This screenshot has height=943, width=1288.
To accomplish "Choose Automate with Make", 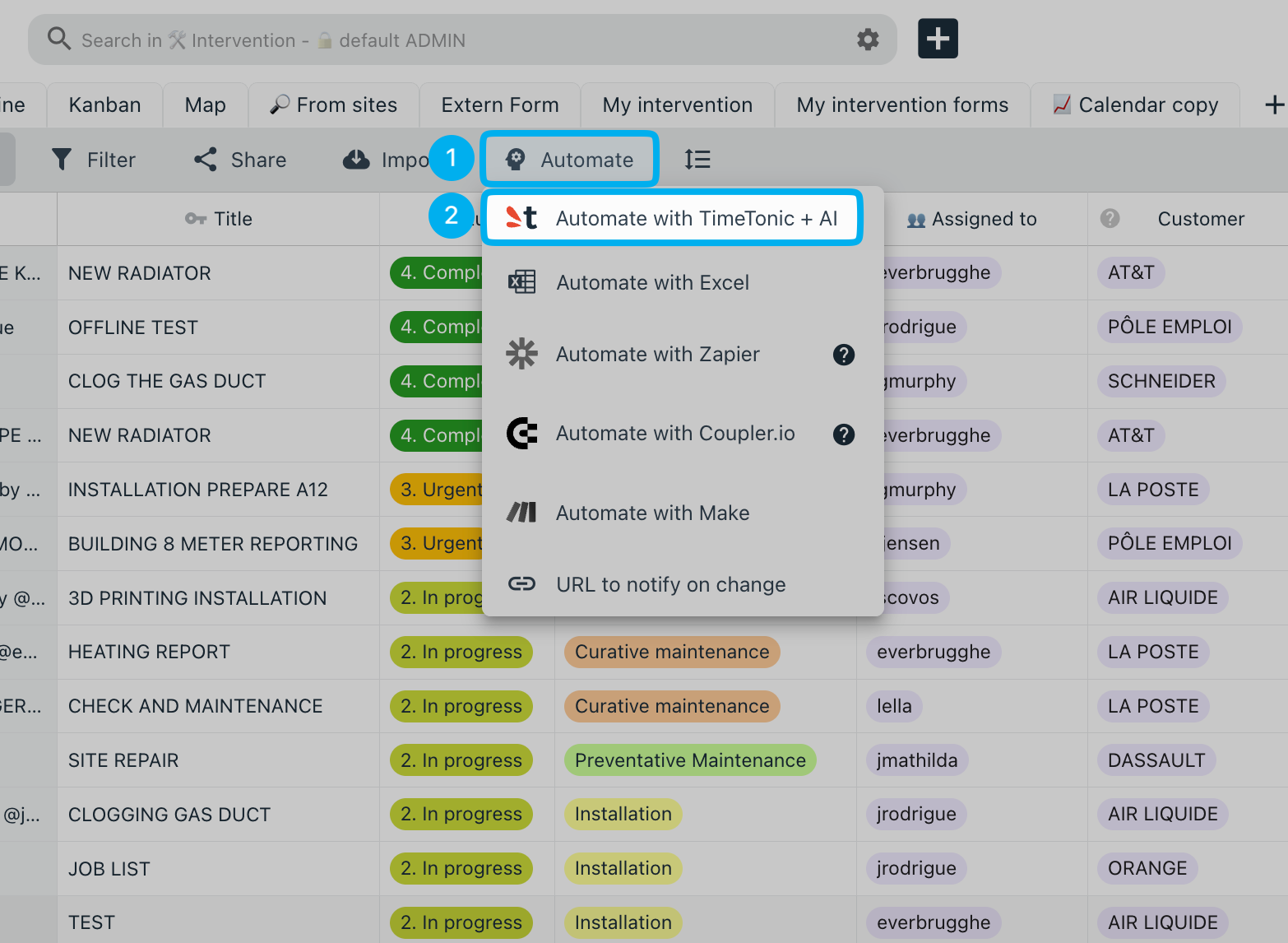I will click(683, 513).
